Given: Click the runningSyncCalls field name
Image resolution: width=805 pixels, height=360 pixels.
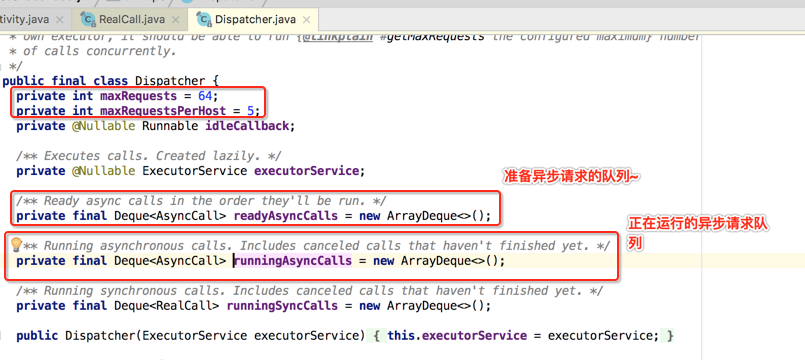Looking at the screenshot, I should point(282,306).
